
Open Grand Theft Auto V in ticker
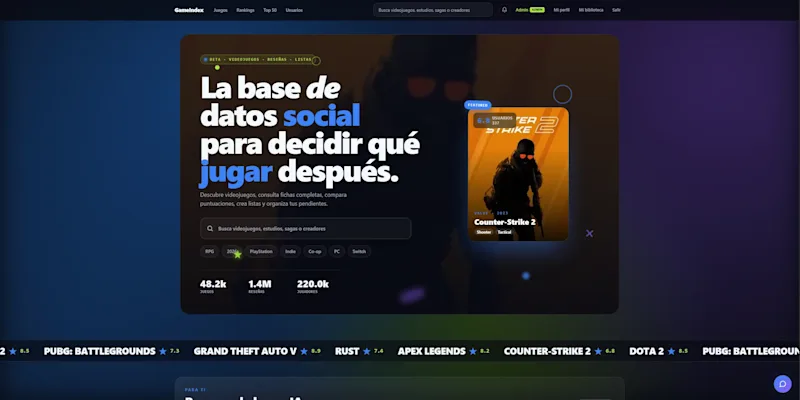pos(245,351)
